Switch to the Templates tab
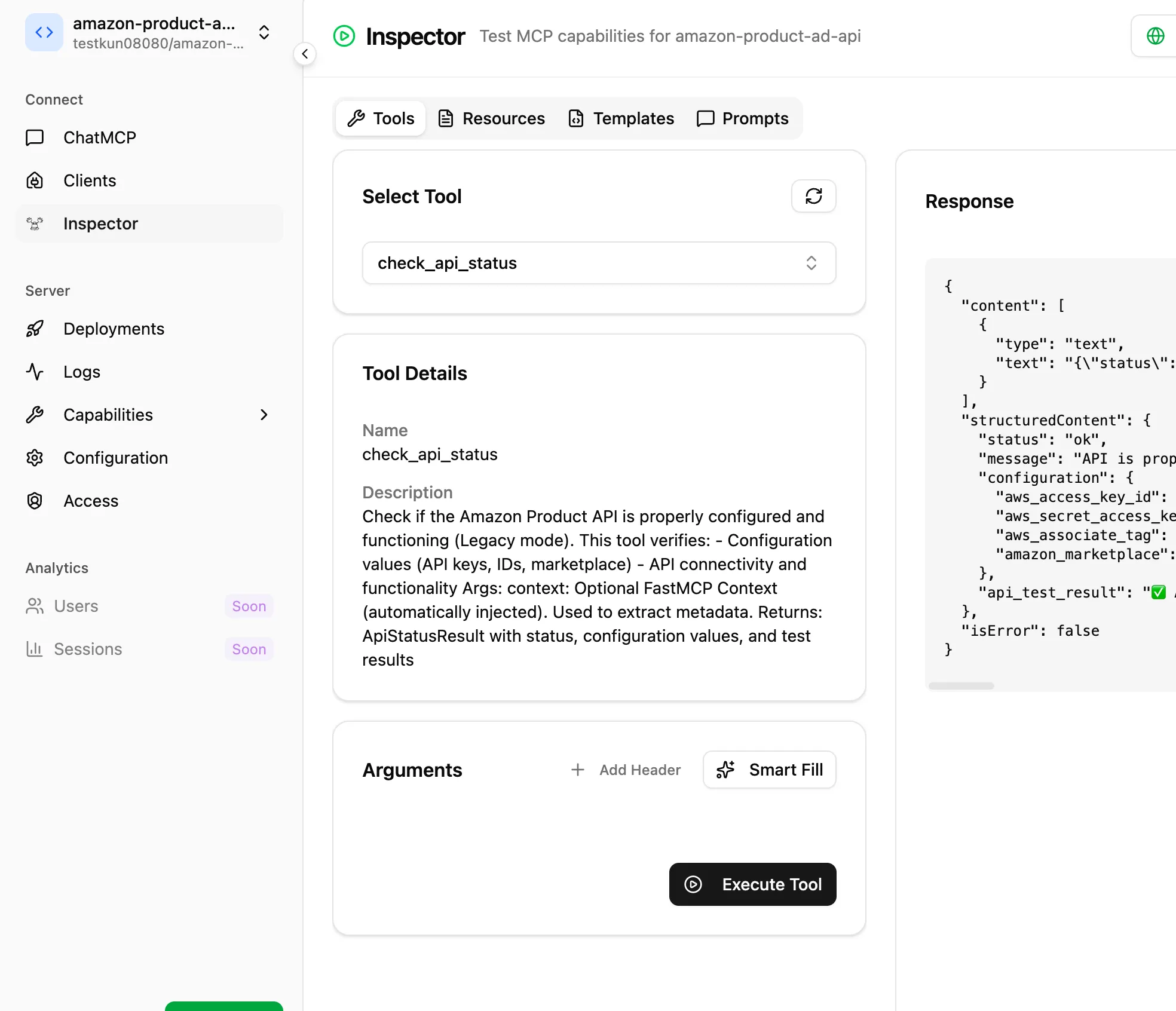 (x=621, y=118)
